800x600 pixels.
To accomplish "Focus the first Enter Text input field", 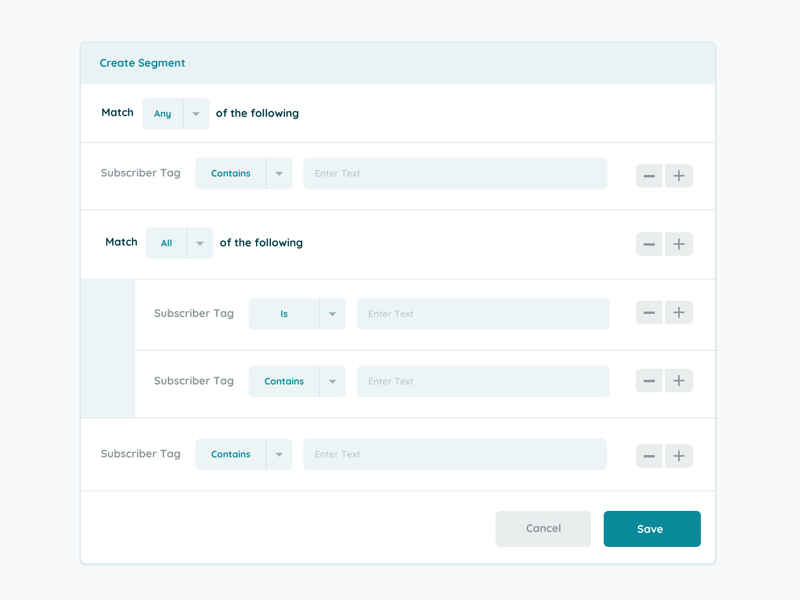I will (x=455, y=173).
